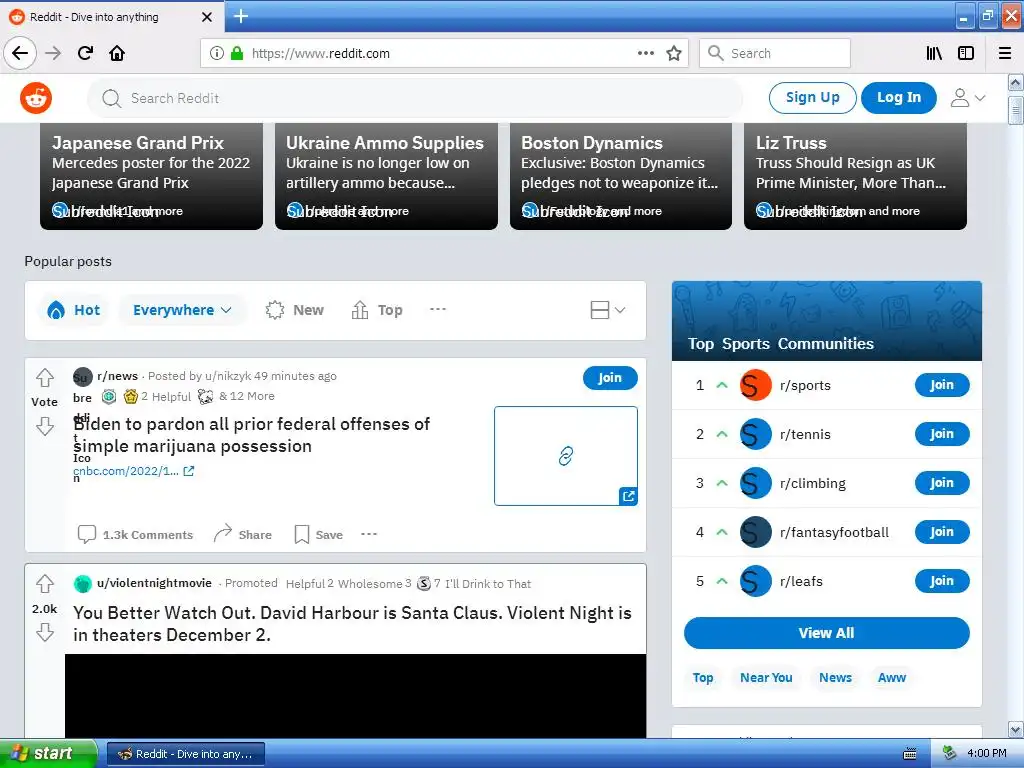Focus the Search Reddit input field
Screen dimensions: 1024x768
(x=415, y=99)
